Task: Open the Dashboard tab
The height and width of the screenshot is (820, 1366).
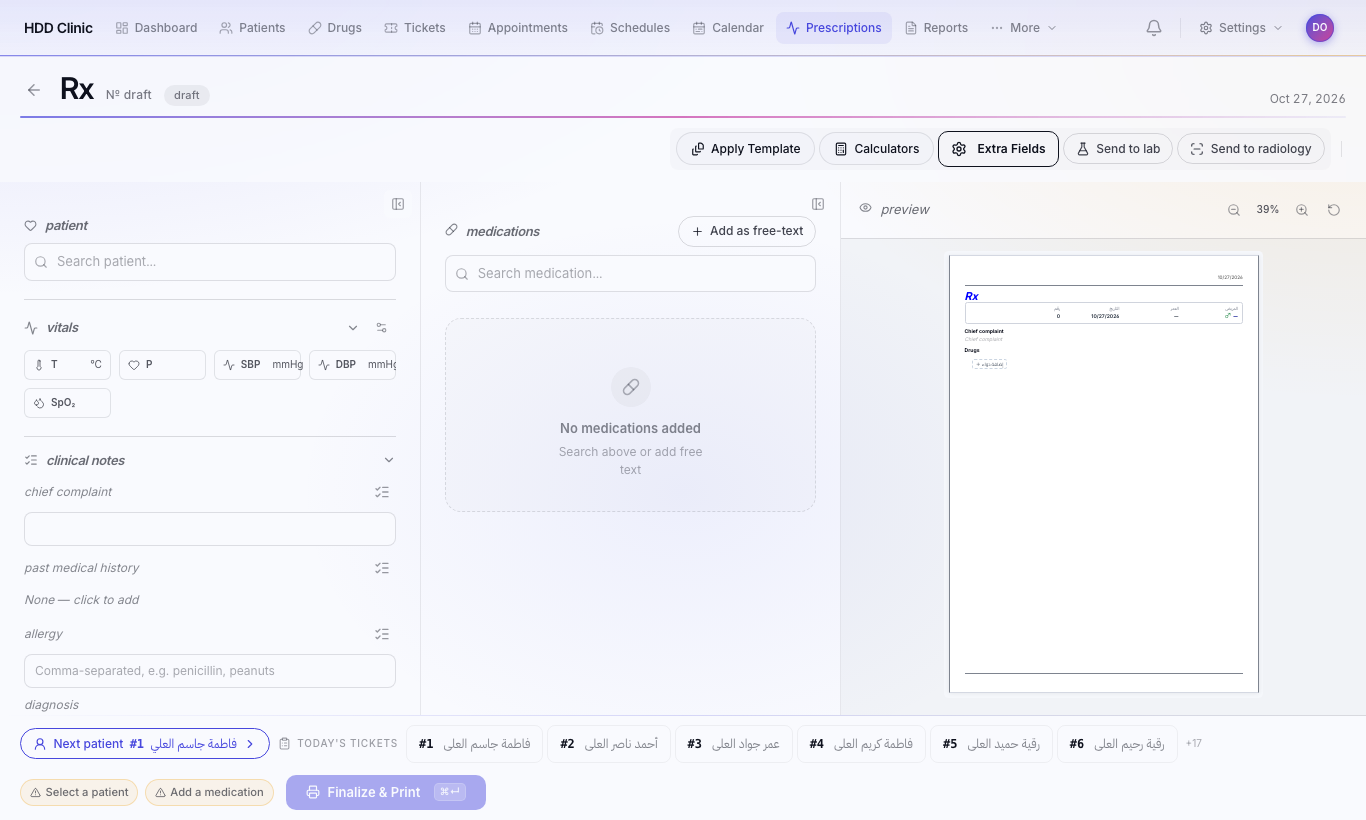Action: pyautogui.click(x=156, y=28)
